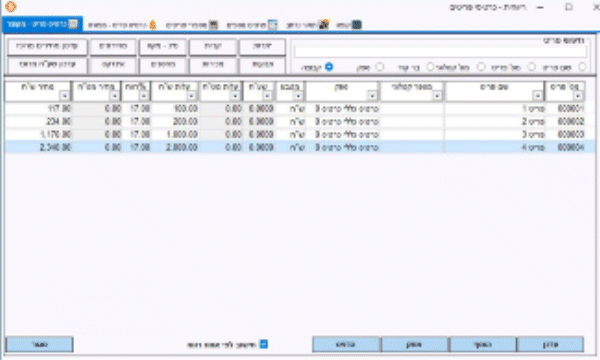This screenshot has height=360, width=600.
Task: Open the shekel price column filter dropdown
Action: click(x=64, y=96)
